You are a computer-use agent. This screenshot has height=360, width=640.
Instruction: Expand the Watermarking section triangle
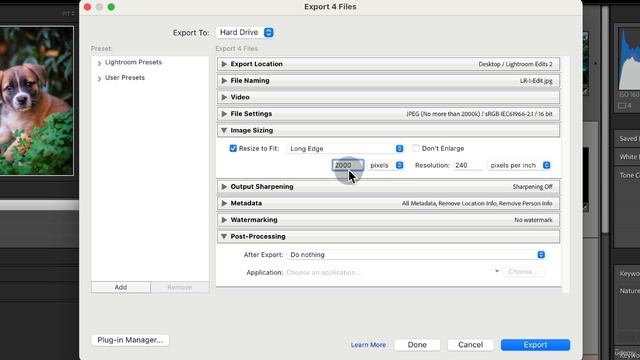[x=224, y=220]
